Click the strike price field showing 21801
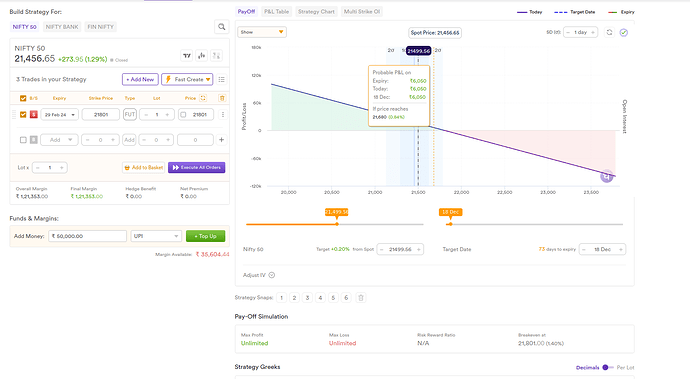The width and height of the screenshot is (690, 379). coord(101,114)
